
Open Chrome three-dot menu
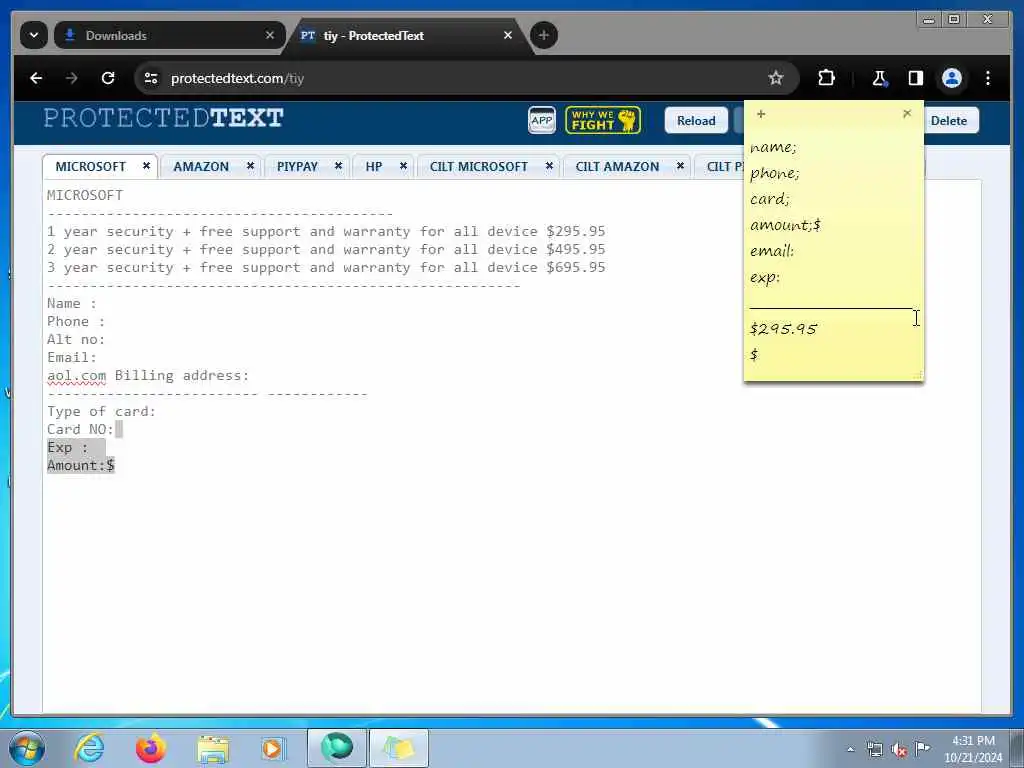[x=988, y=78]
